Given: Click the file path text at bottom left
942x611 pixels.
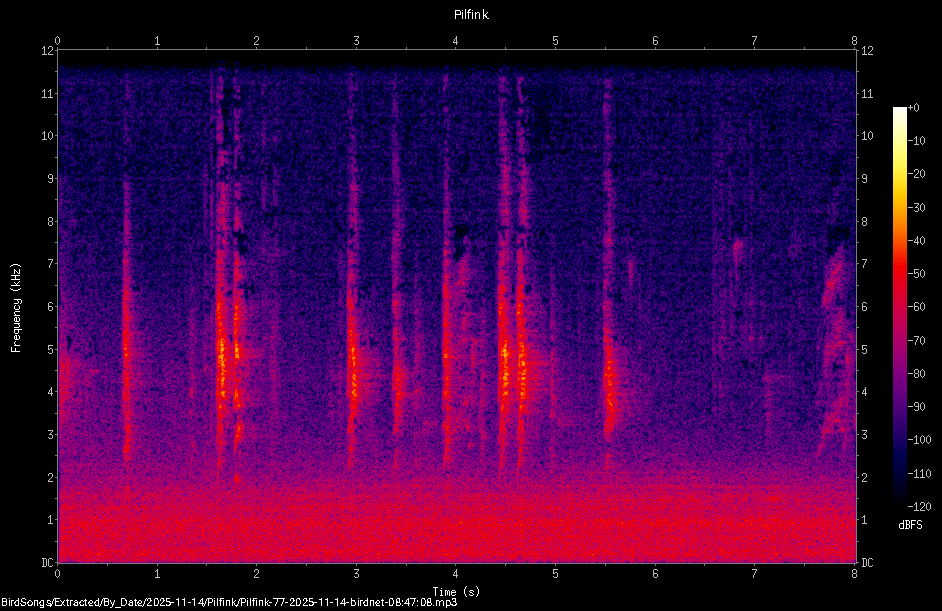Looking at the screenshot, I should click(229, 602).
